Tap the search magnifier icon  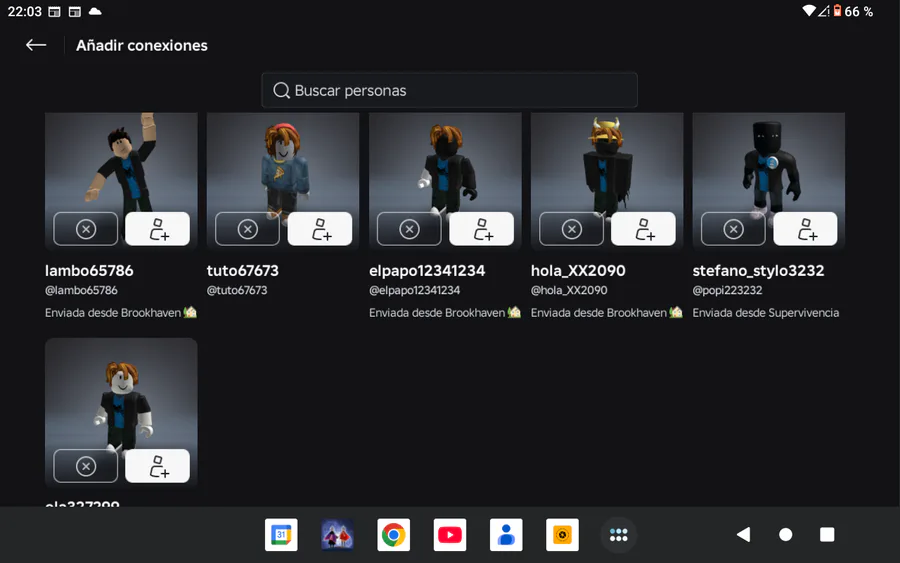281,90
